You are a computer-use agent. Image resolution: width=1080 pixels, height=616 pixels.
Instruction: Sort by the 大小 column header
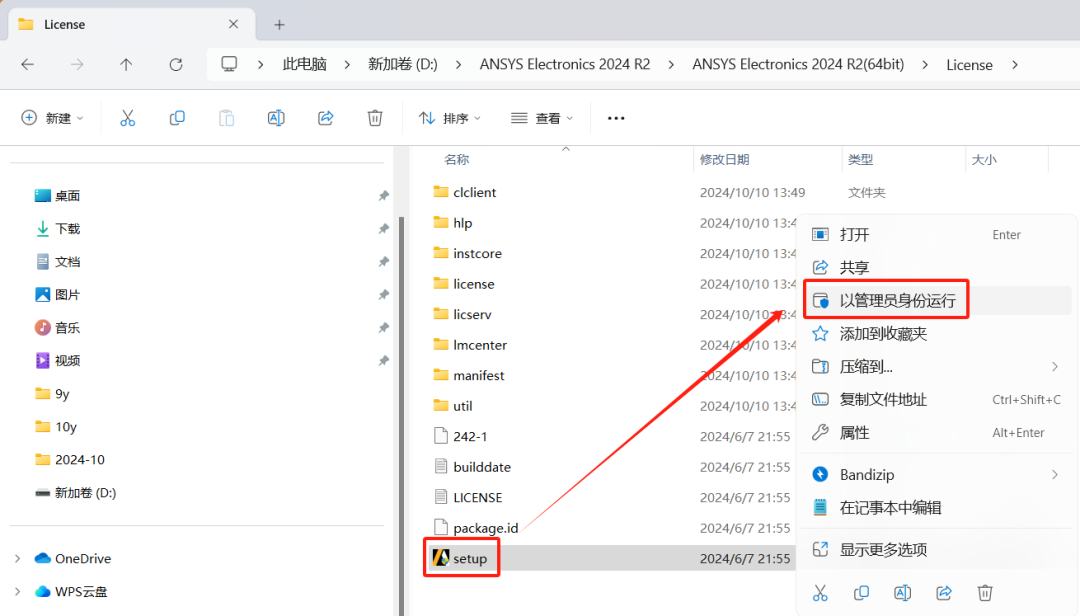[x=984, y=160]
